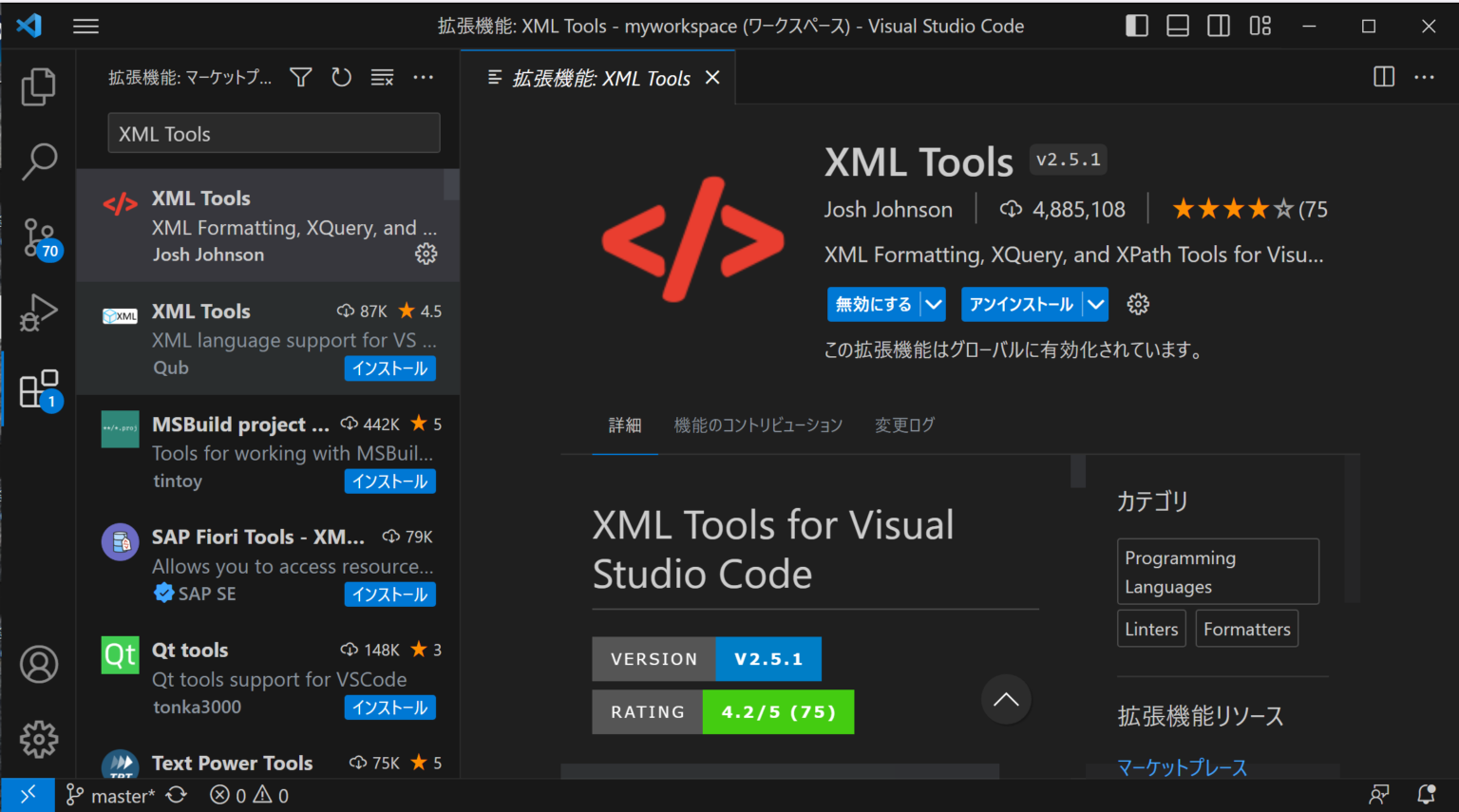1459x812 pixels.
Task: Open the hamburger menu
Action: (x=85, y=26)
